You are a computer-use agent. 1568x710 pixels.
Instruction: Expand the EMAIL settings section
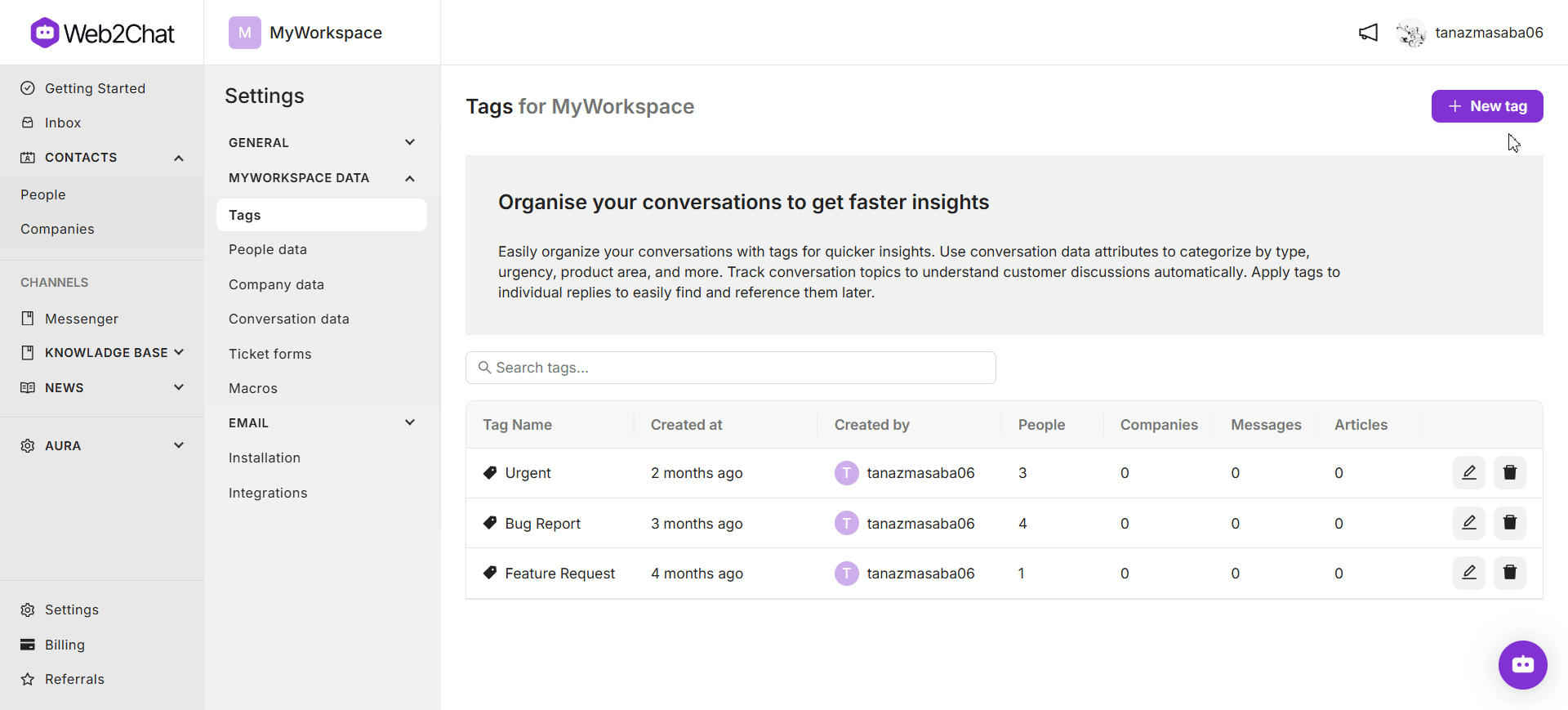410,422
